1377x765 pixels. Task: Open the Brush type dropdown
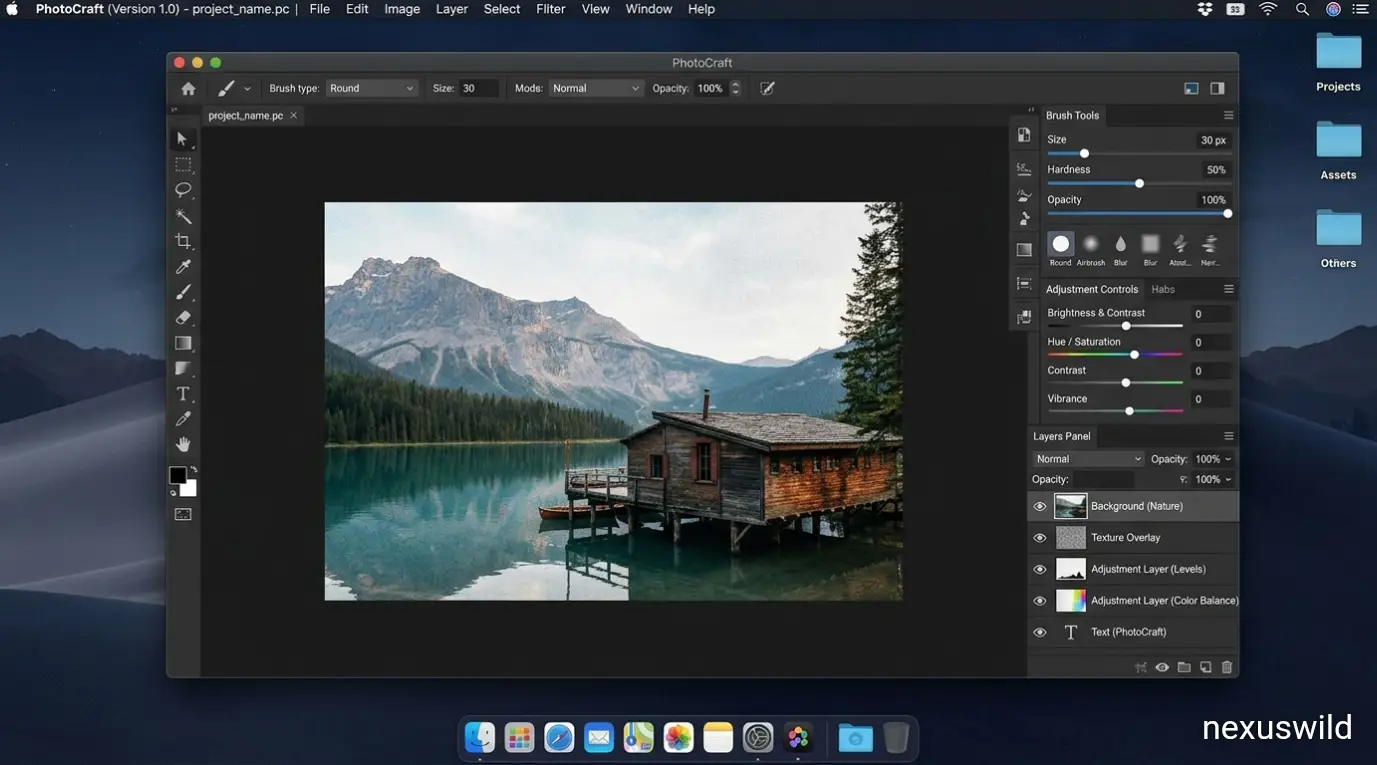(x=371, y=88)
